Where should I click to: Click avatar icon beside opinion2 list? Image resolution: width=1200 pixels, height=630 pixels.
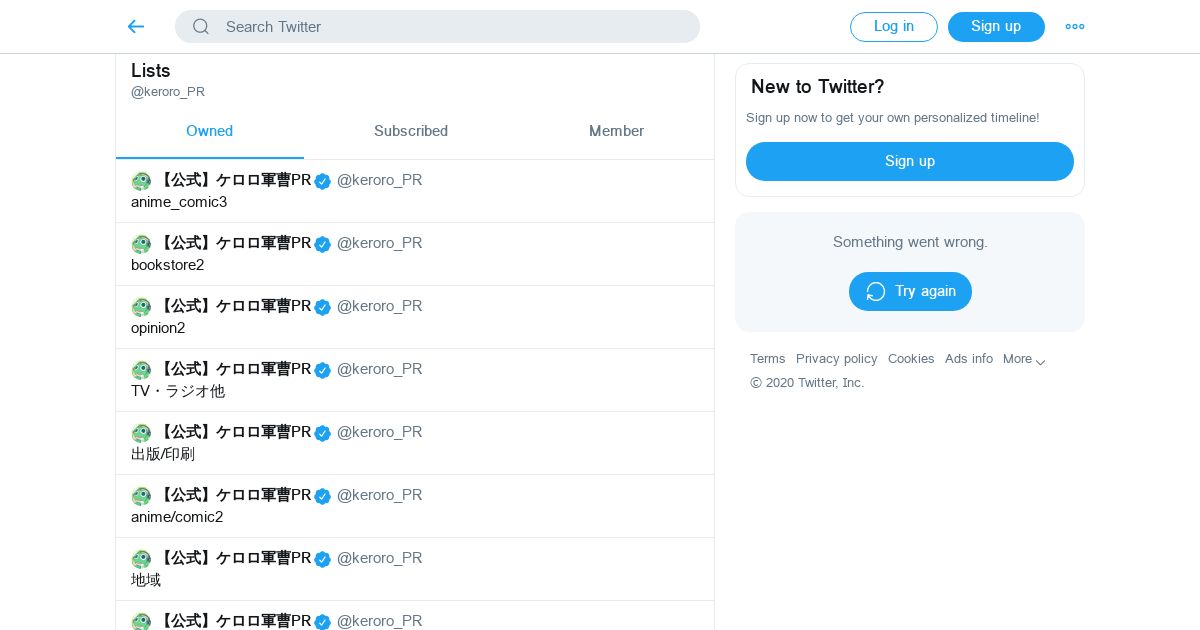(x=141, y=307)
